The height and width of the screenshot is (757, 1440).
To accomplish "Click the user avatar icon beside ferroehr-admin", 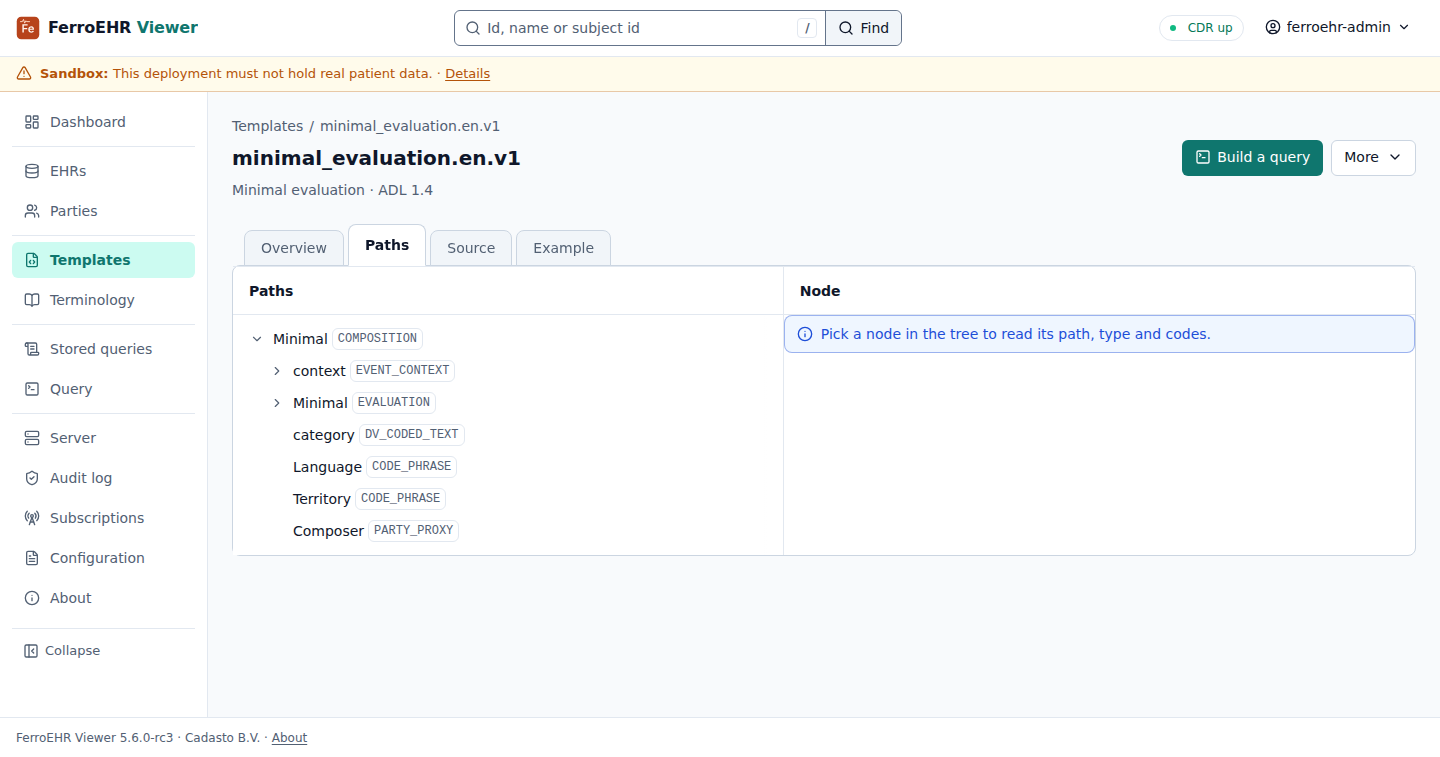I will (1273, 28).
